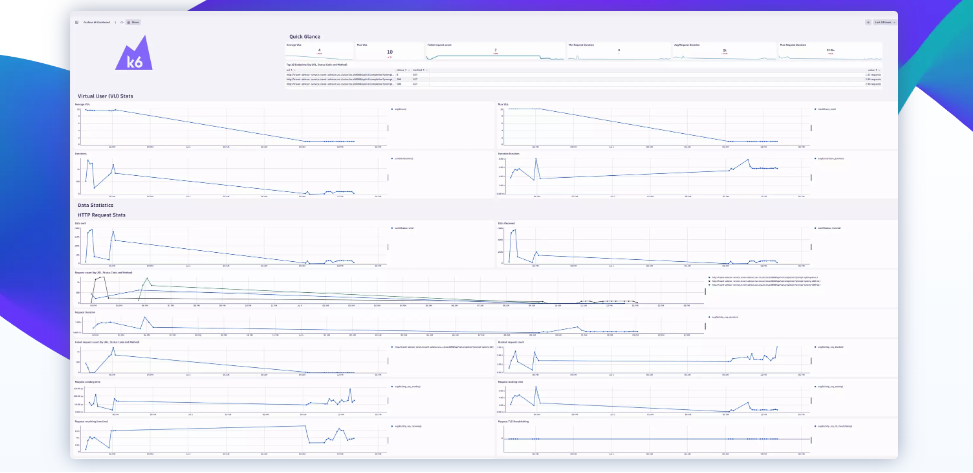The height and width of the screenshot is (473, 973).
Task: Click the Share button in the header
Action: pyautogui.click(x=133, y=22)
